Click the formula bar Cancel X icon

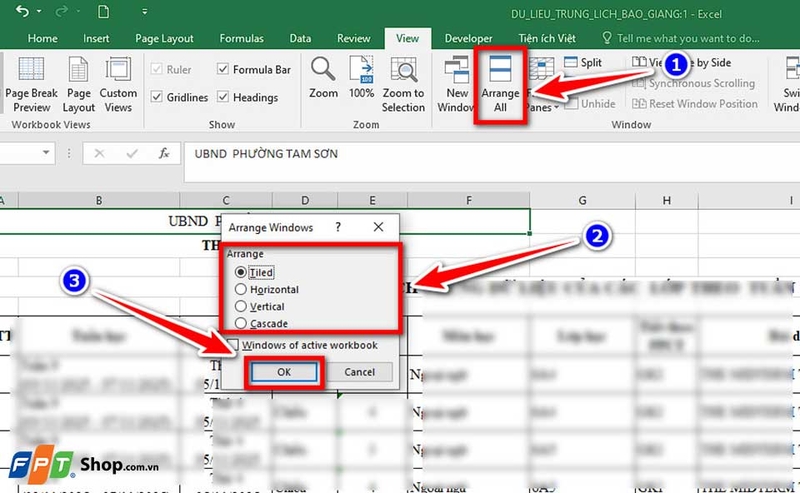(99, 153)
